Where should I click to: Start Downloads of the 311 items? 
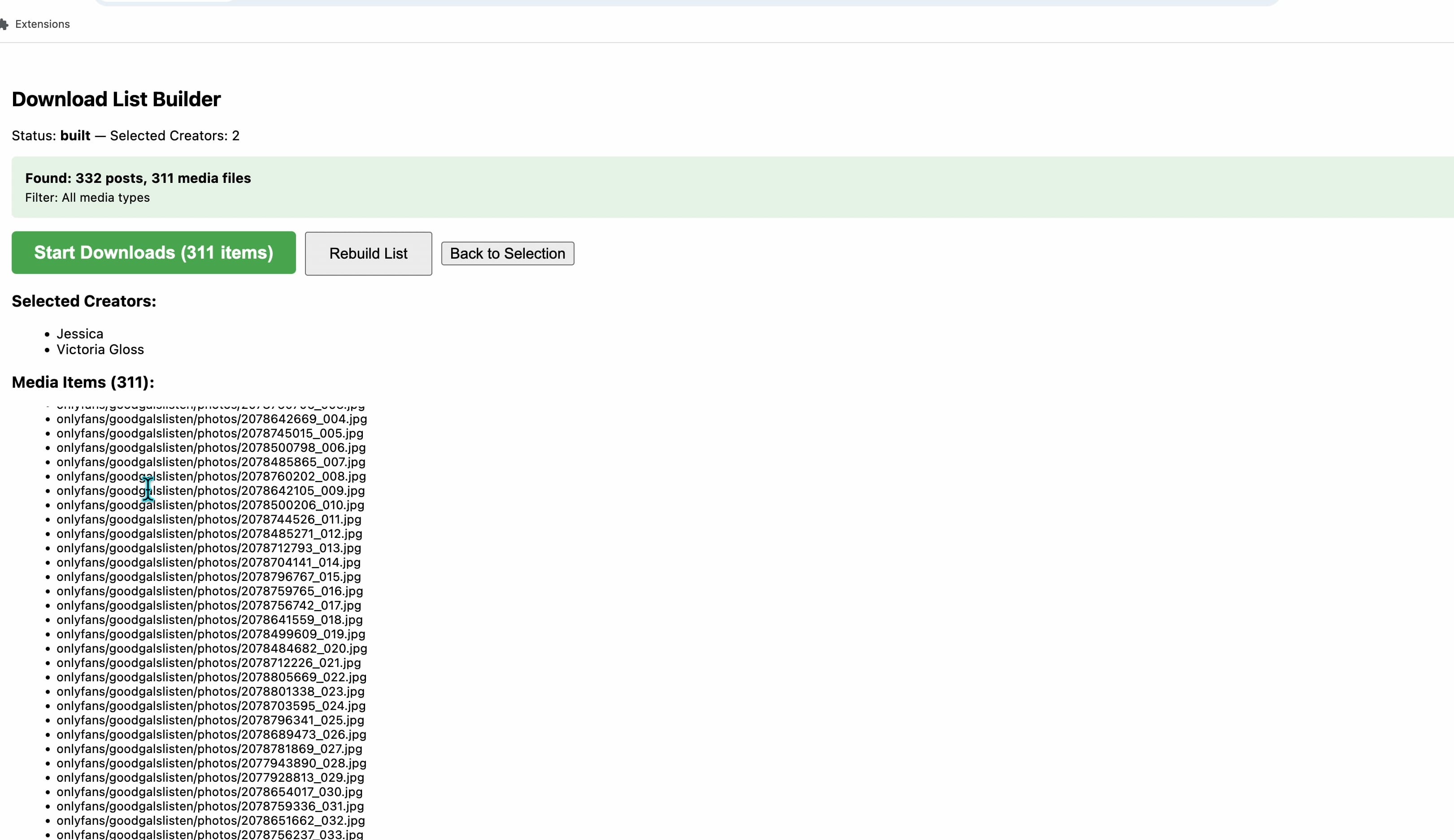pyautogui.click(x=153, y=252)
